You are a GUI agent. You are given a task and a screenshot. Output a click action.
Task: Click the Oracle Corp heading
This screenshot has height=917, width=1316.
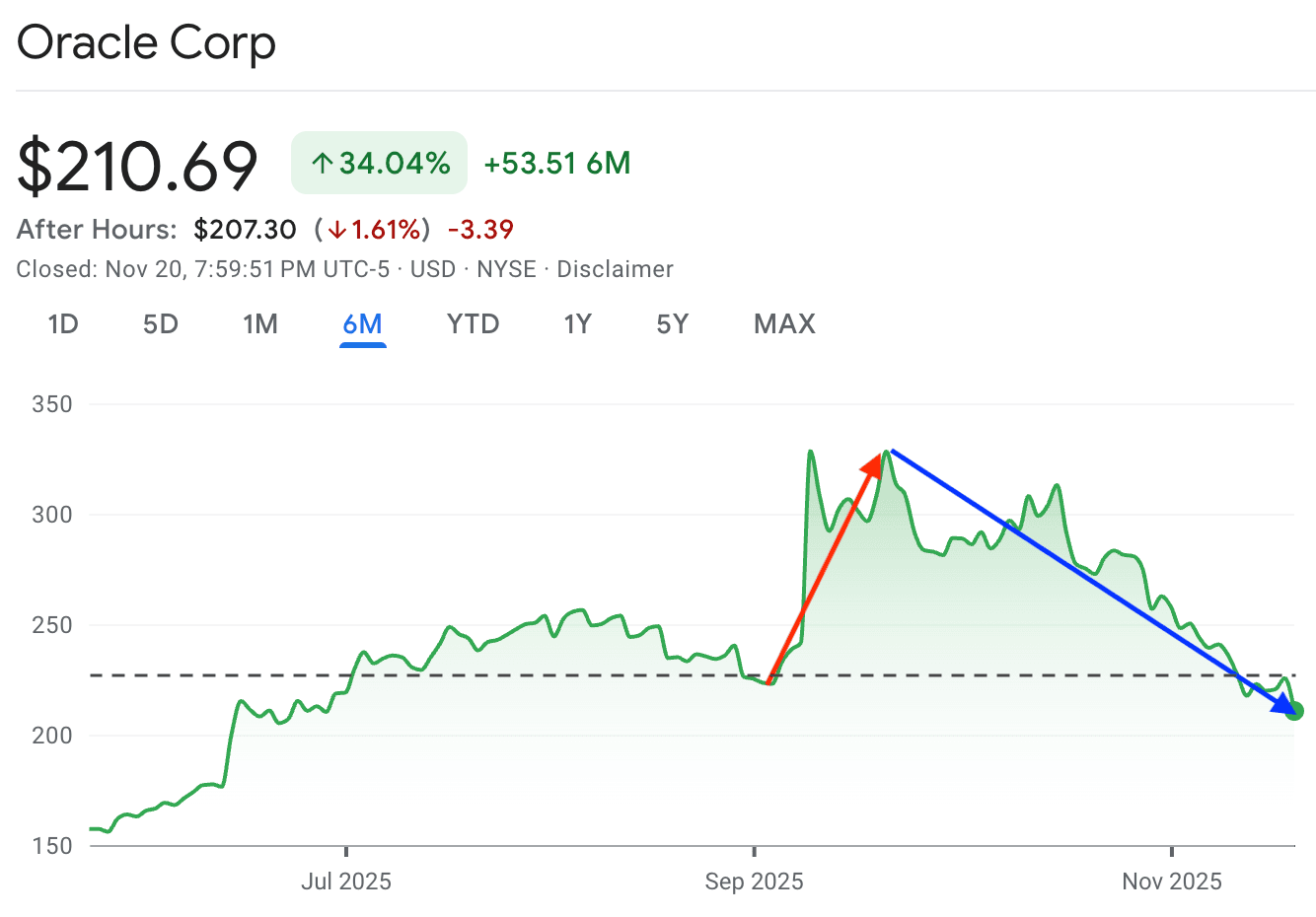[x=146, y=42]
